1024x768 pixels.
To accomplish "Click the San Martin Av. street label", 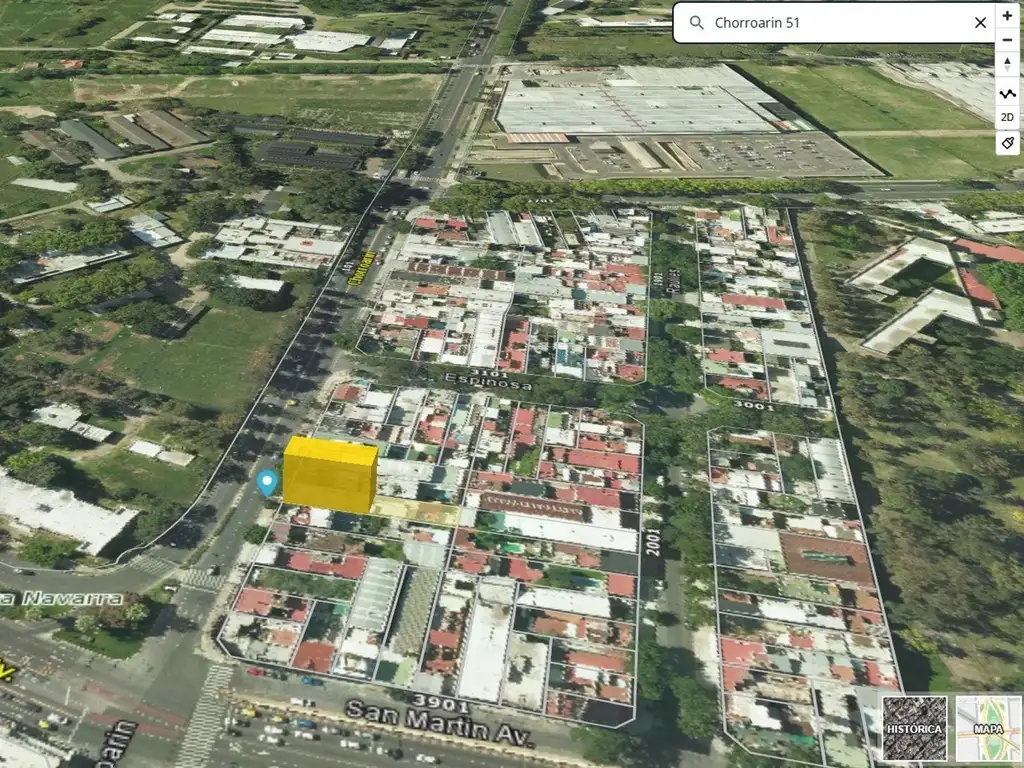I will coord(439,723).
